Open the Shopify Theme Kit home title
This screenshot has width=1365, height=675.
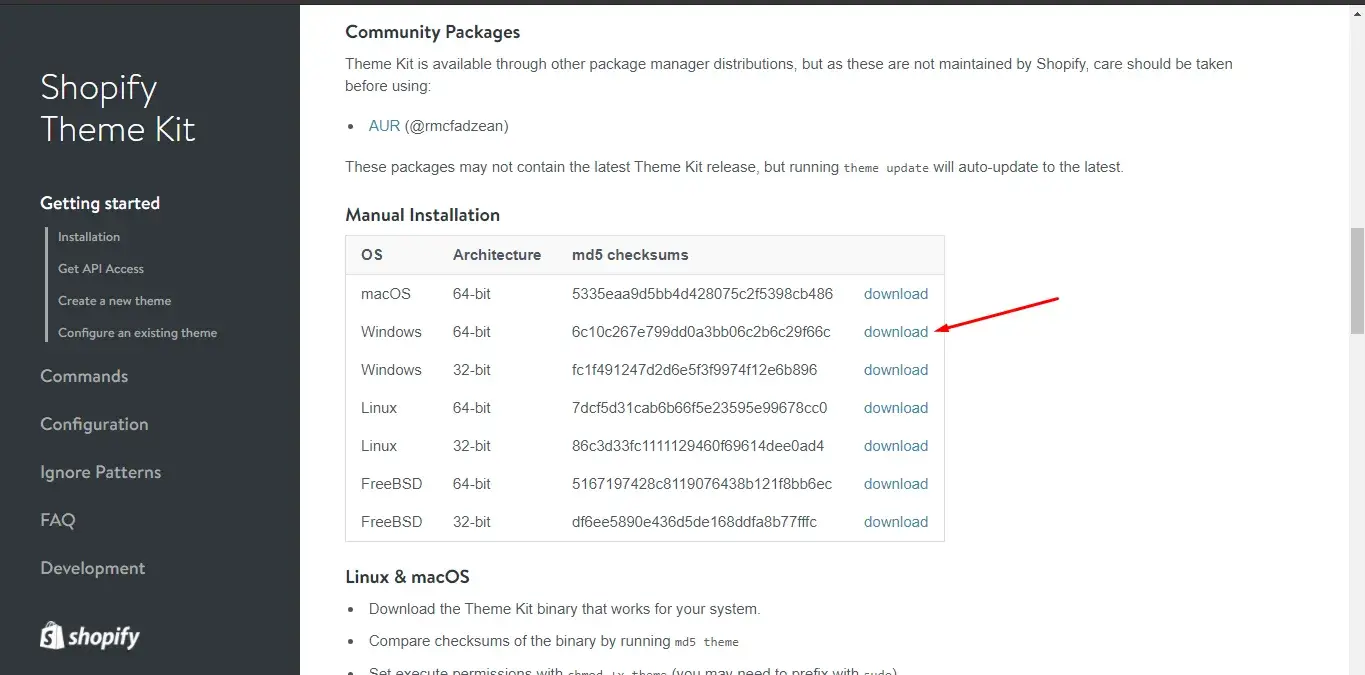[117, 108]
